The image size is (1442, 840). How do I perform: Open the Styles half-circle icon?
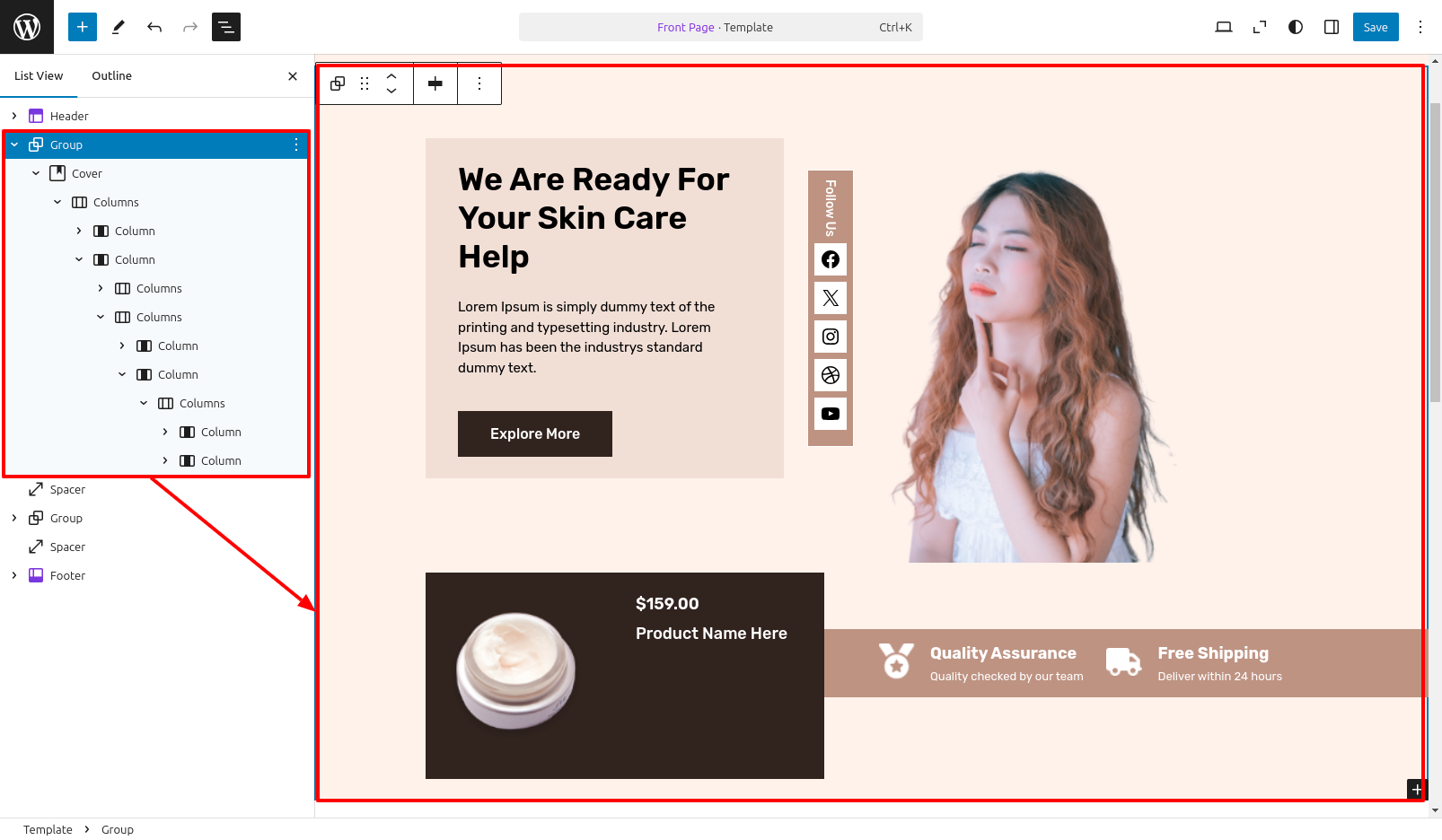(x=1295, y=27)
